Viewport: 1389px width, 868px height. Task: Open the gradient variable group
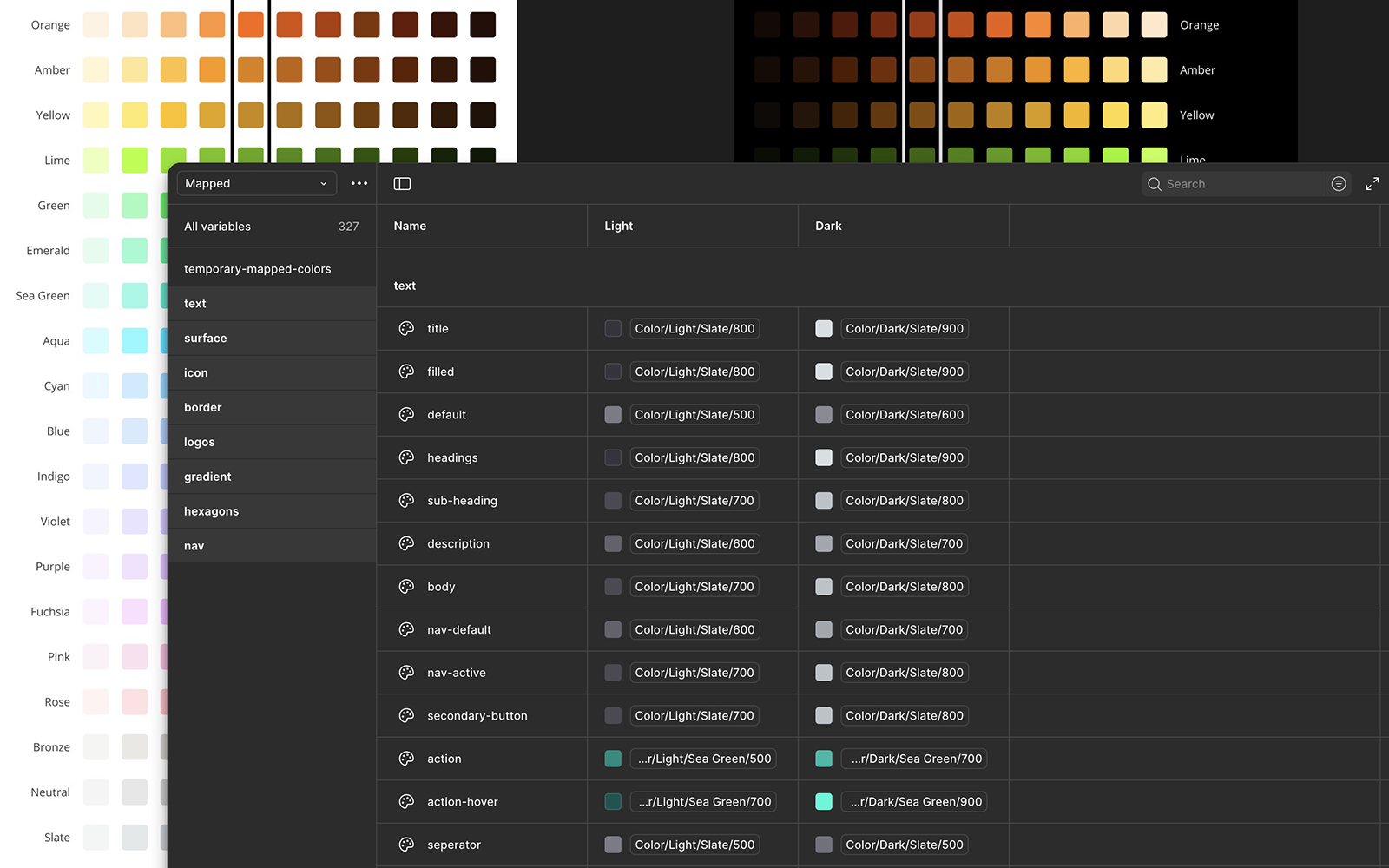tap(207, 477)
